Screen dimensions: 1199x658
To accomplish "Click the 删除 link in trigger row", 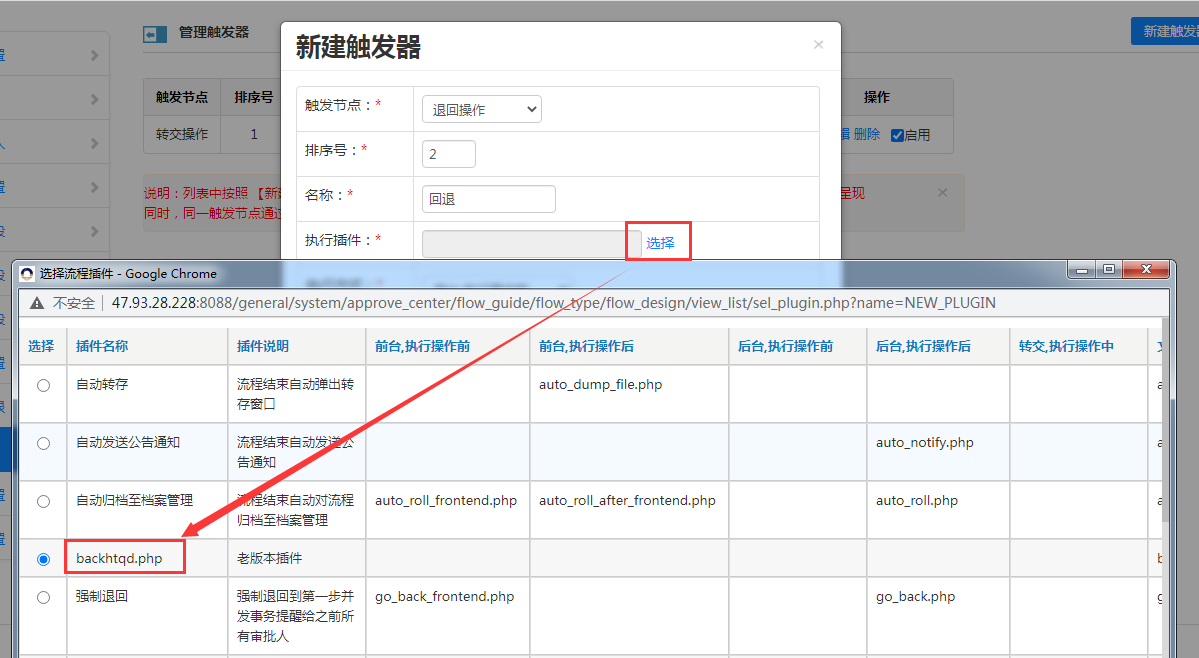I will tap(866, 135).
